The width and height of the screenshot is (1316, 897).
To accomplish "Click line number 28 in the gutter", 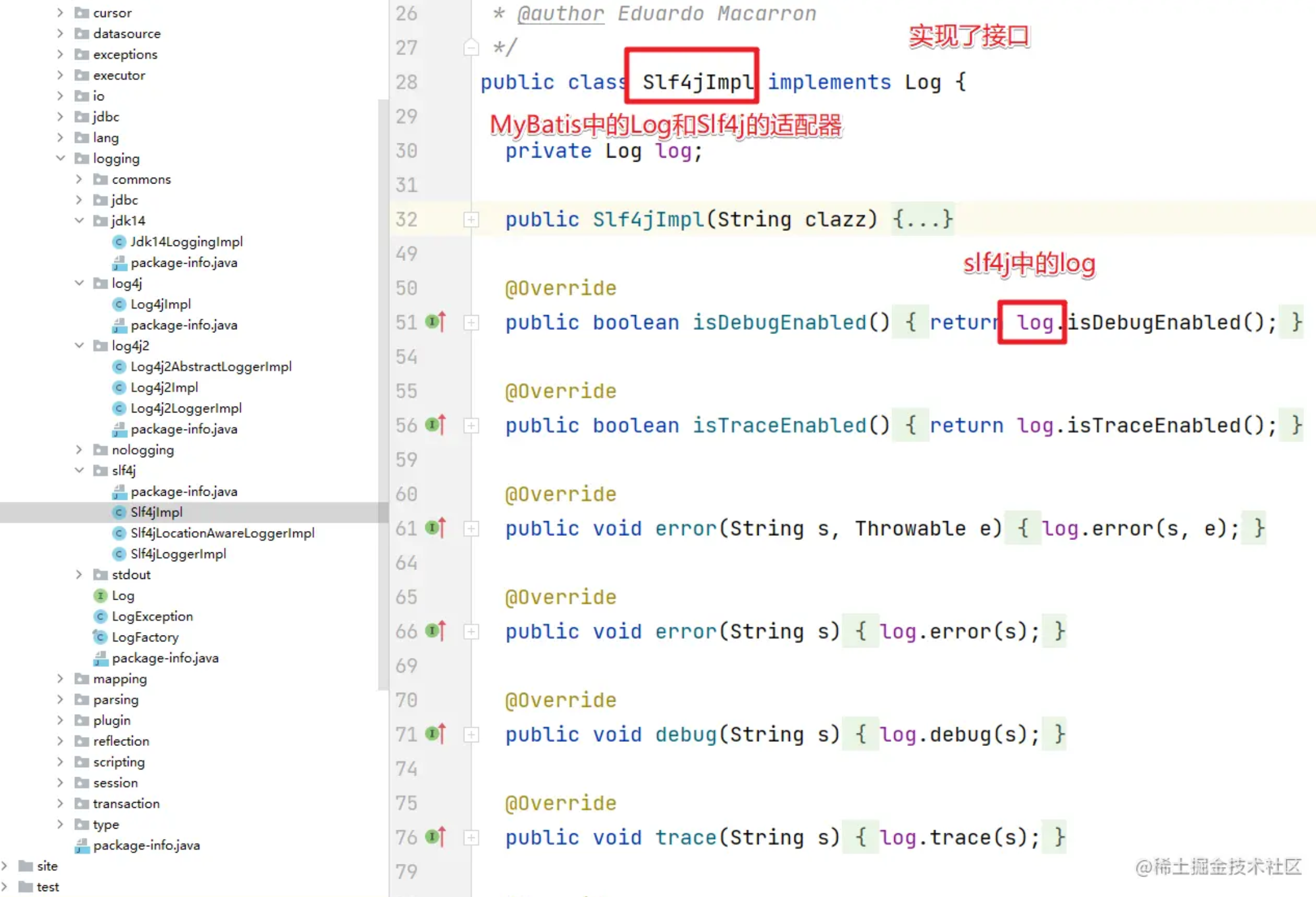I will point(406,82).
